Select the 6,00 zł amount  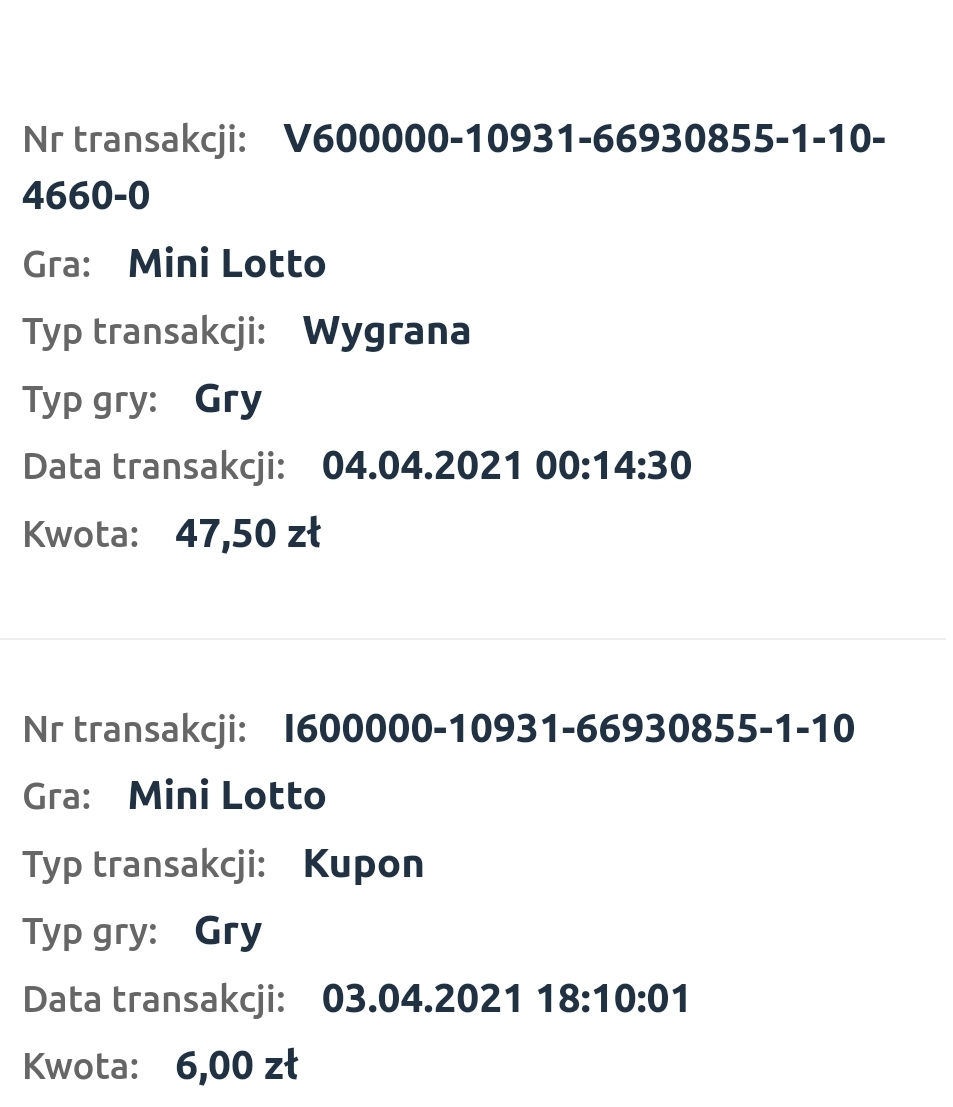tap(236, 1066)
